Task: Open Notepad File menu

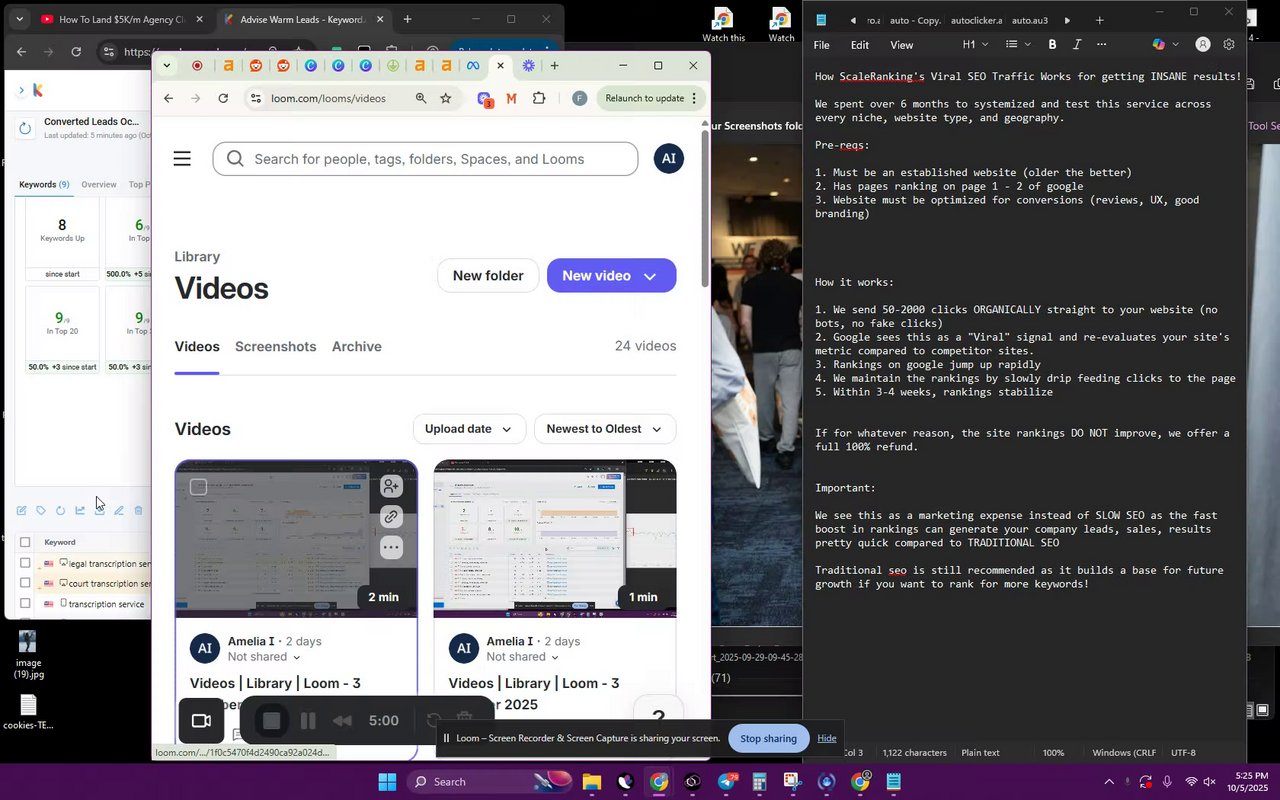Action: coord(821,45)
